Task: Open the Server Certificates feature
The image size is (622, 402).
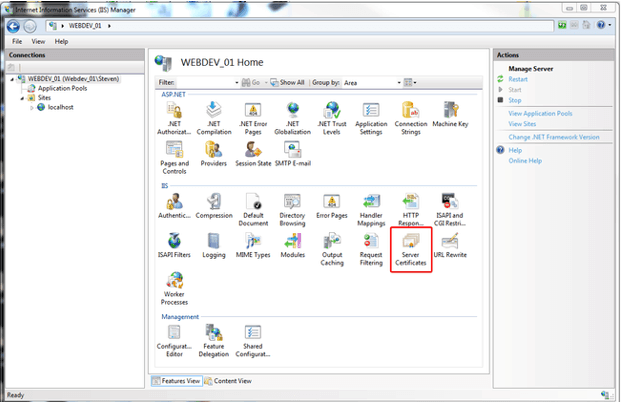Action: [x=411, y=249]
